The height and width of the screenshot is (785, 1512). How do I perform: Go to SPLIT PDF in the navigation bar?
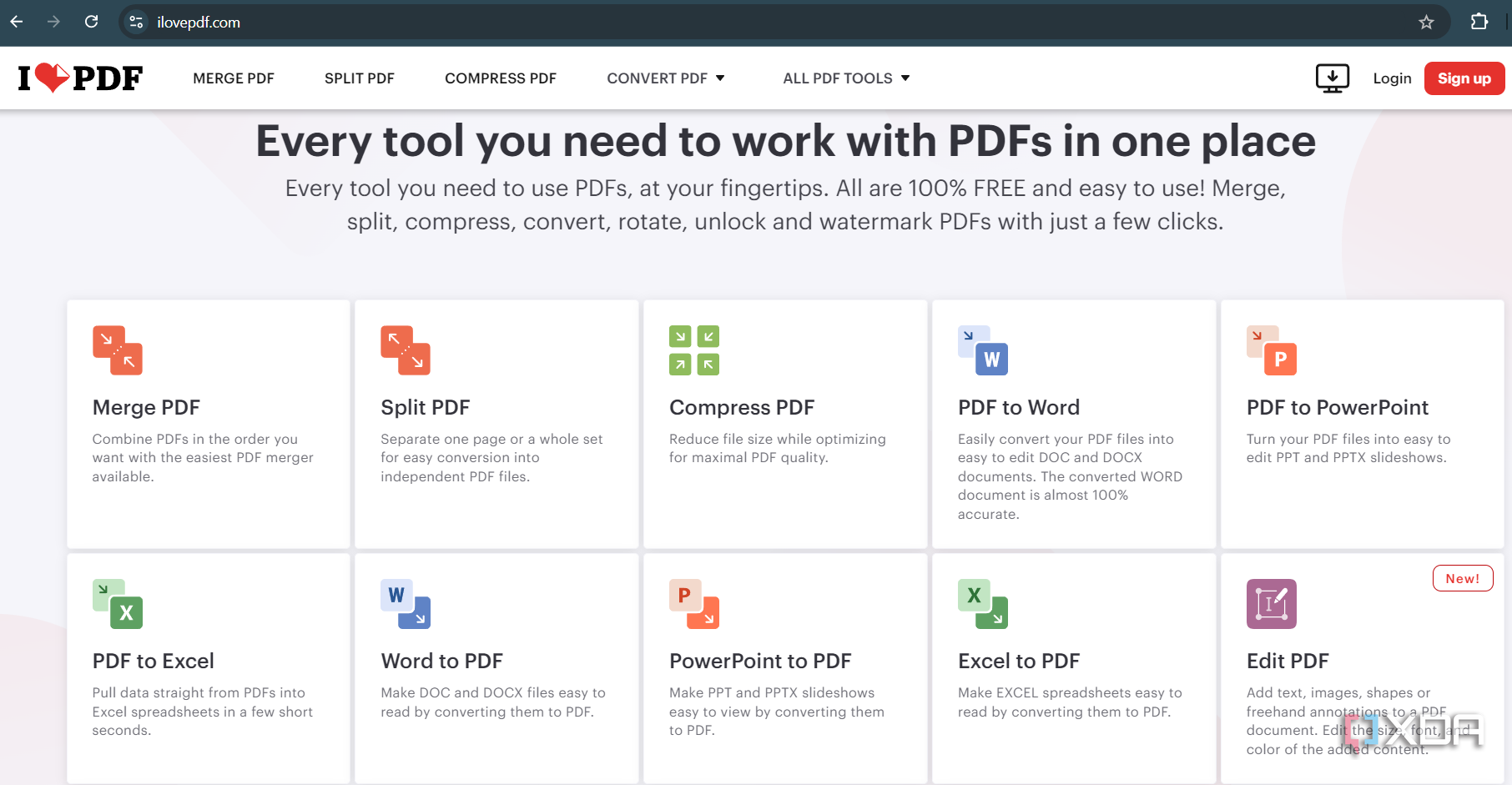[360, 78]
